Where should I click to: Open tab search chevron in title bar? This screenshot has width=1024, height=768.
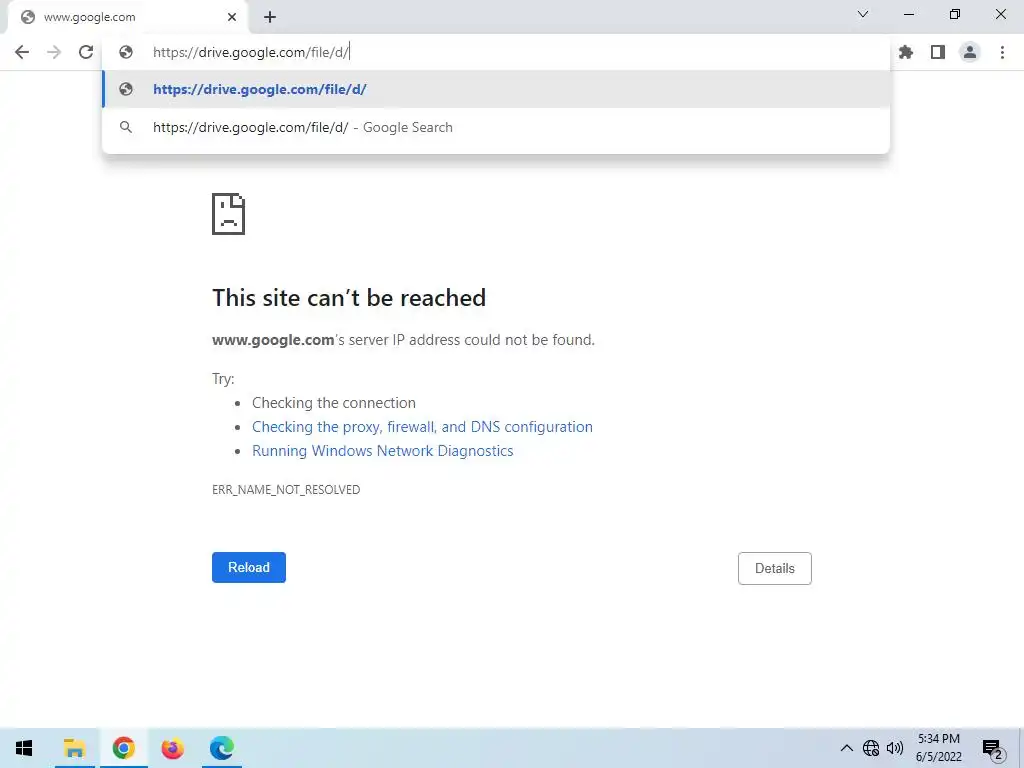pyautogui.click(x=863, y=14)
